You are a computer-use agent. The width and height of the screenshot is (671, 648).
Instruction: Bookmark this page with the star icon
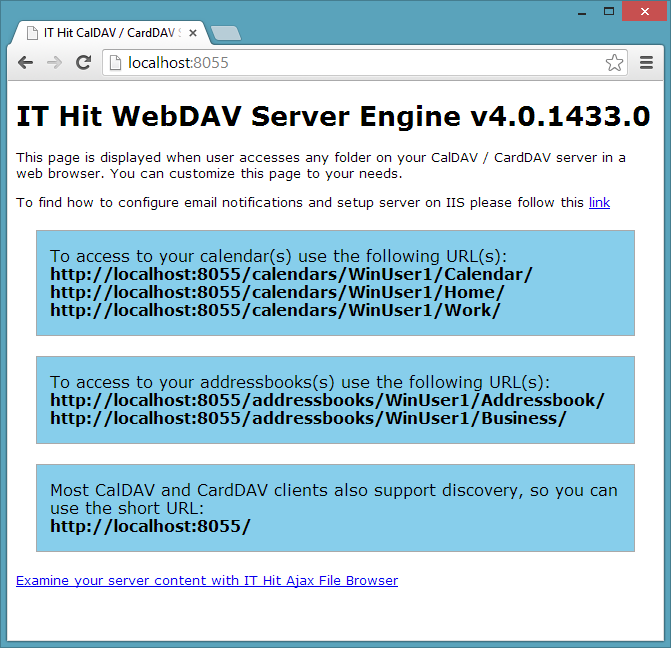tap(615, 62)
